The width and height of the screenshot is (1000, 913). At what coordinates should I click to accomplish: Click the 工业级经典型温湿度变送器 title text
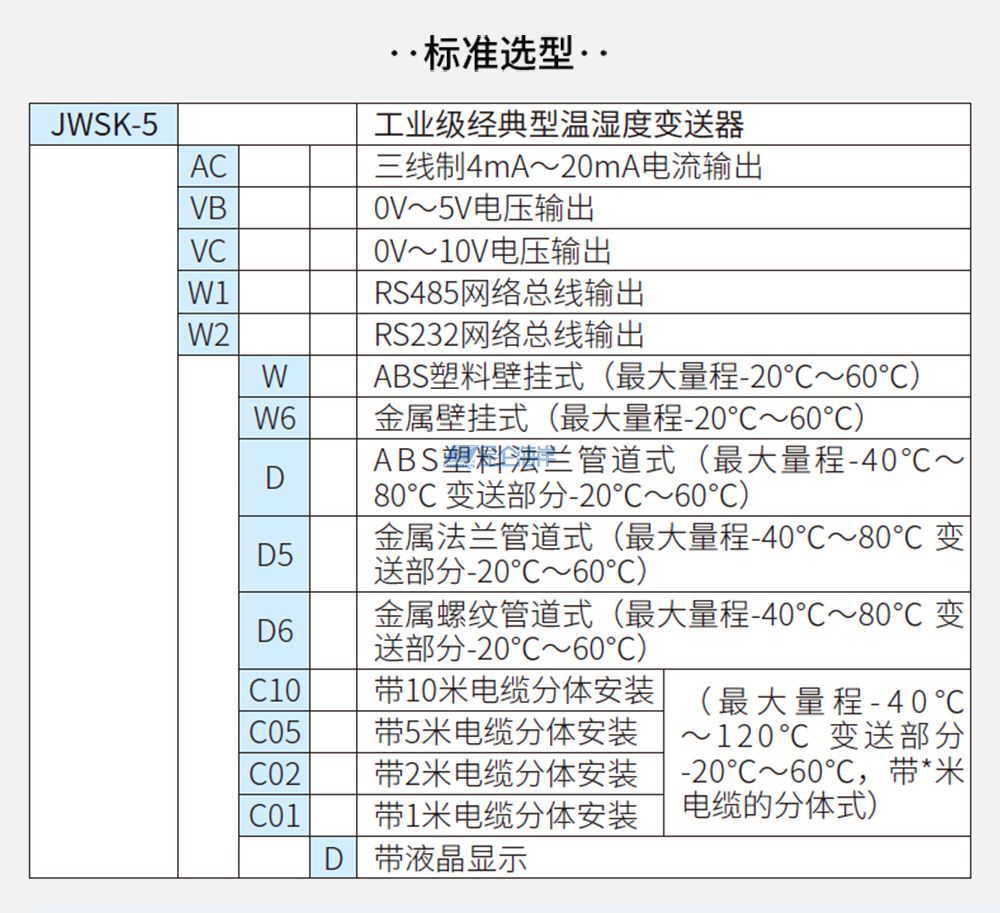pos(559,125)
